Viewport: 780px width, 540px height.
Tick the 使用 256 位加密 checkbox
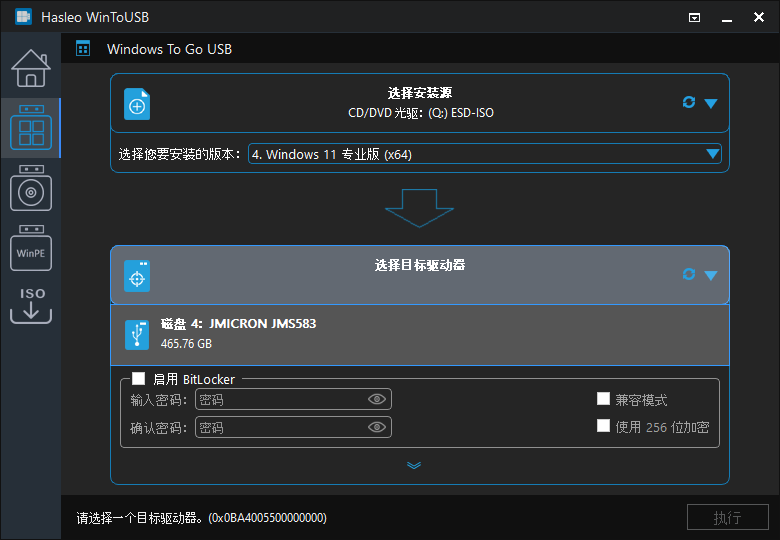pyautogui.click(x=603, y=426)
